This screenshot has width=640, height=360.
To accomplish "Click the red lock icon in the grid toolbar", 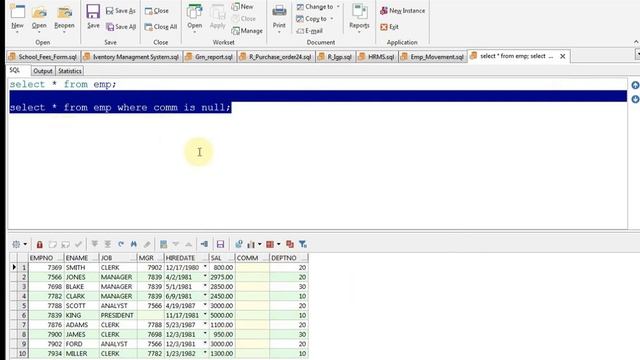I will [40, 244].
